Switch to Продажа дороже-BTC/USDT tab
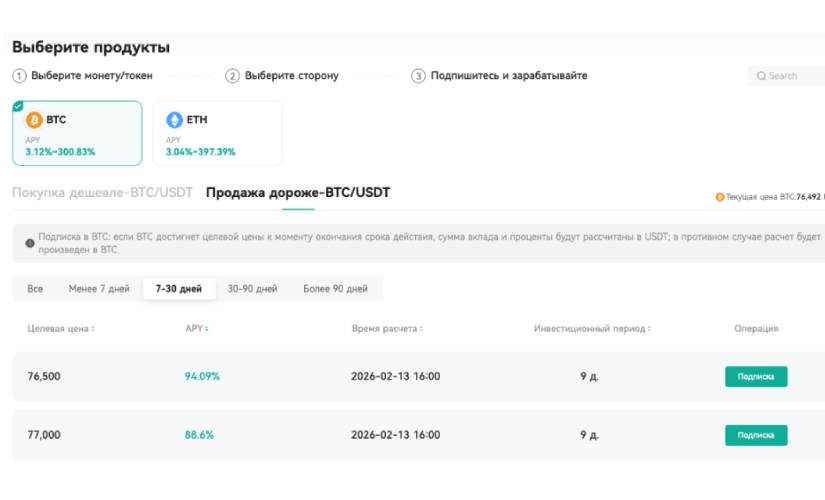 coord(298,192)
